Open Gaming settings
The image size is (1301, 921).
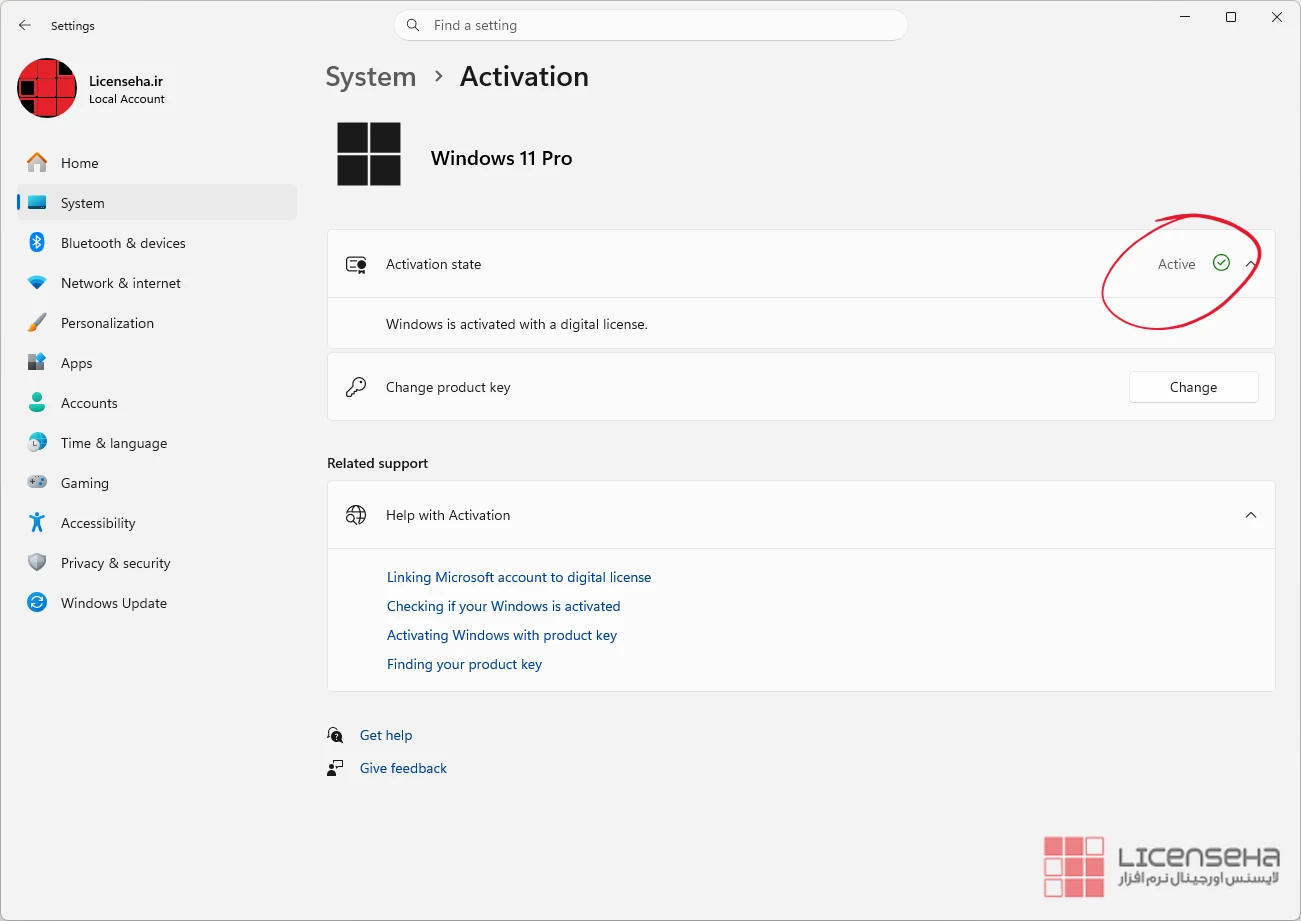[157, 483]
